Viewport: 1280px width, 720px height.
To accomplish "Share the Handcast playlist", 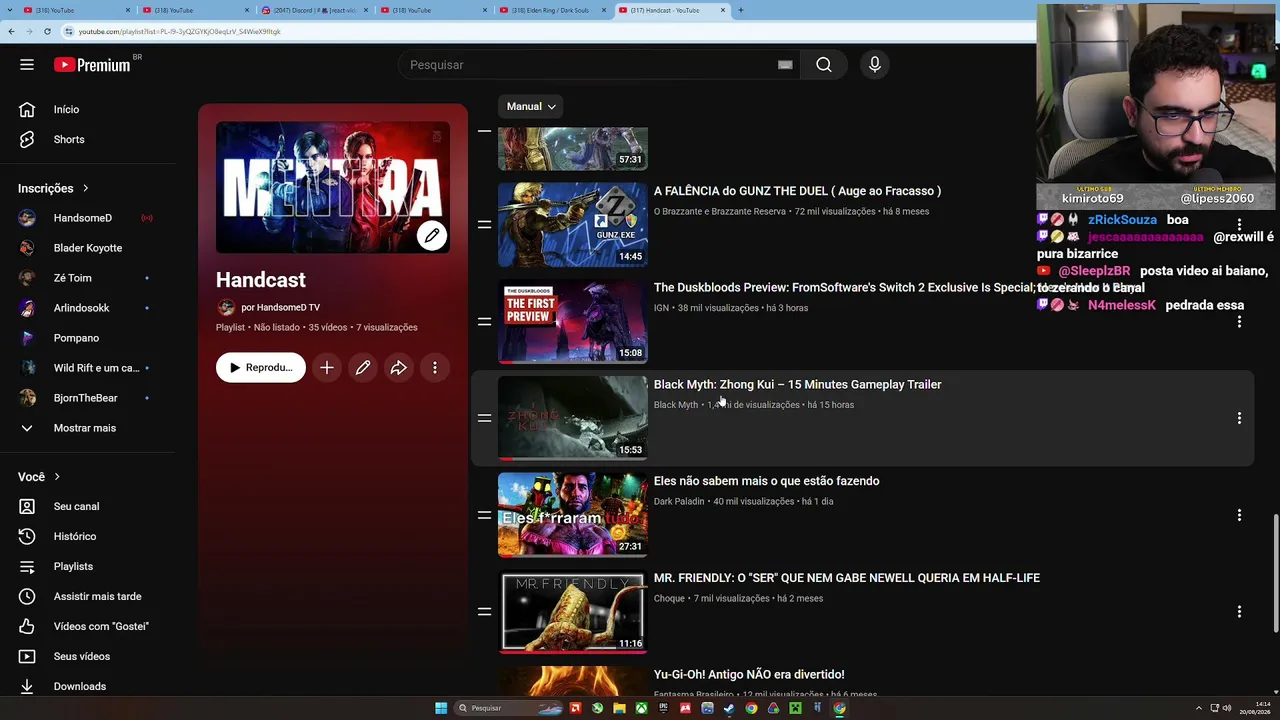I will point(399,368).
